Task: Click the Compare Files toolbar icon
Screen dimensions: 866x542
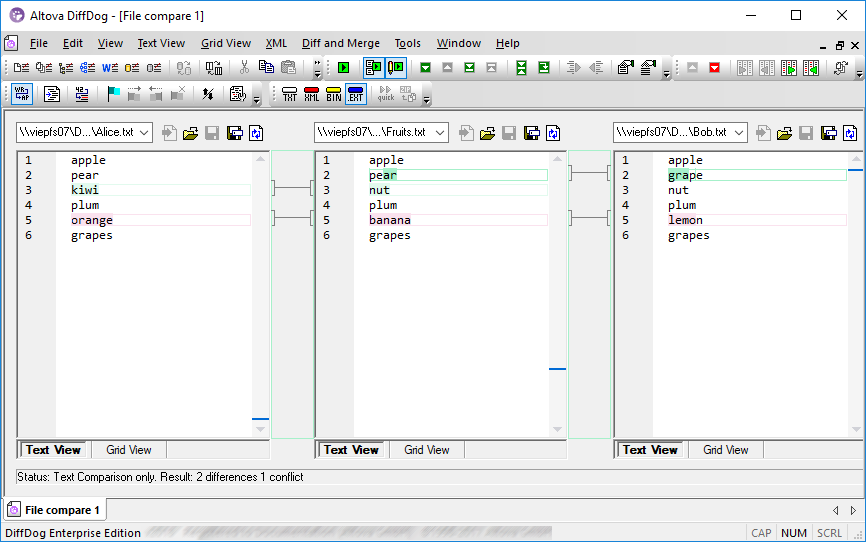Action: (21, 67)
